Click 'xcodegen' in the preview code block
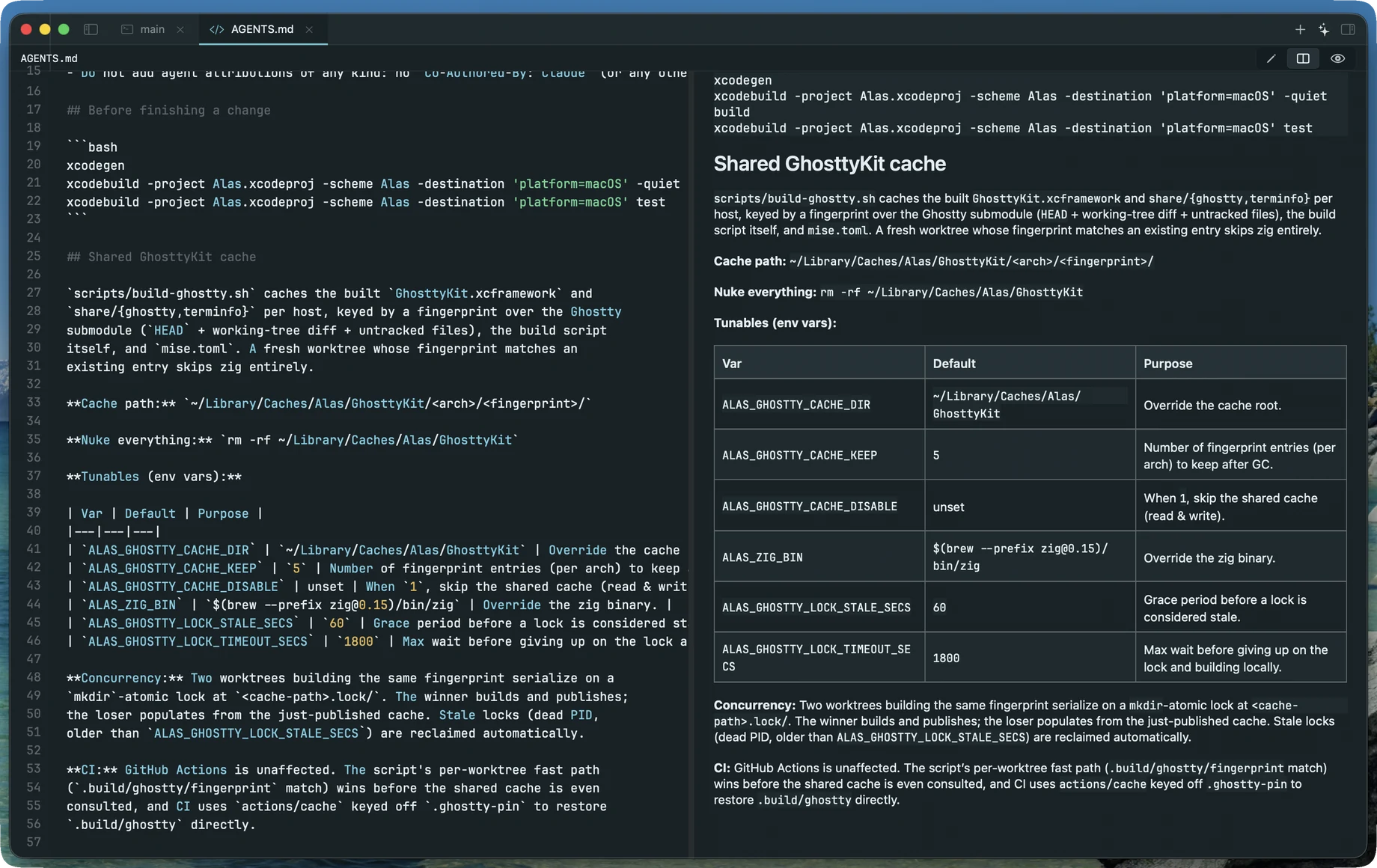This screenshot has width=1377, height=868. point(742,80)
